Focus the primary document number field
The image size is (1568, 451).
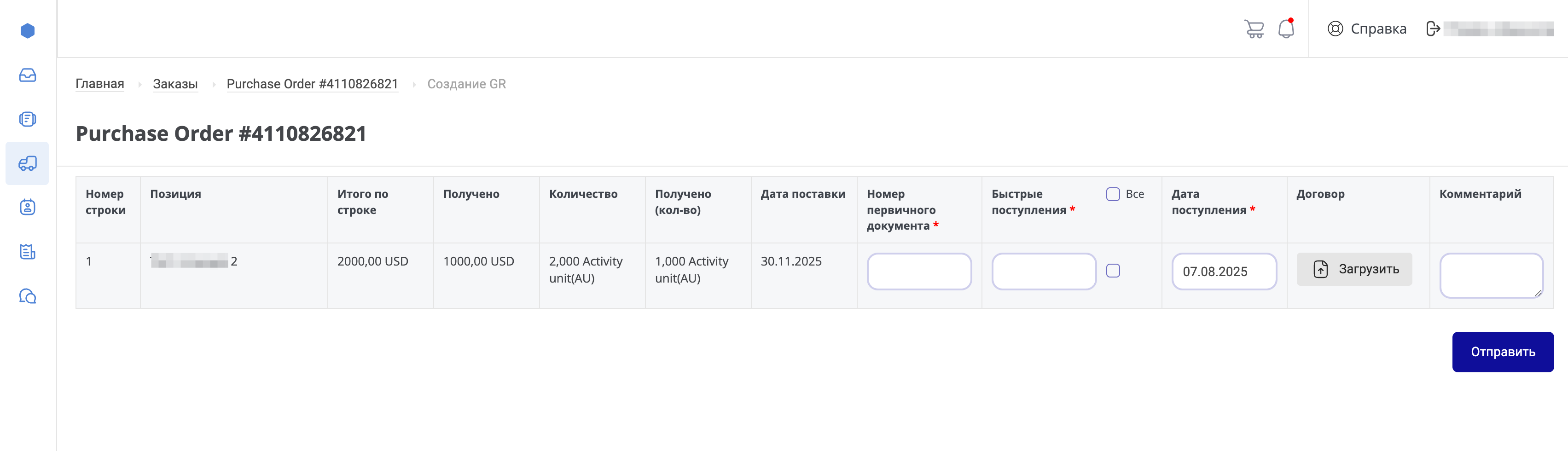pos(918,272)
